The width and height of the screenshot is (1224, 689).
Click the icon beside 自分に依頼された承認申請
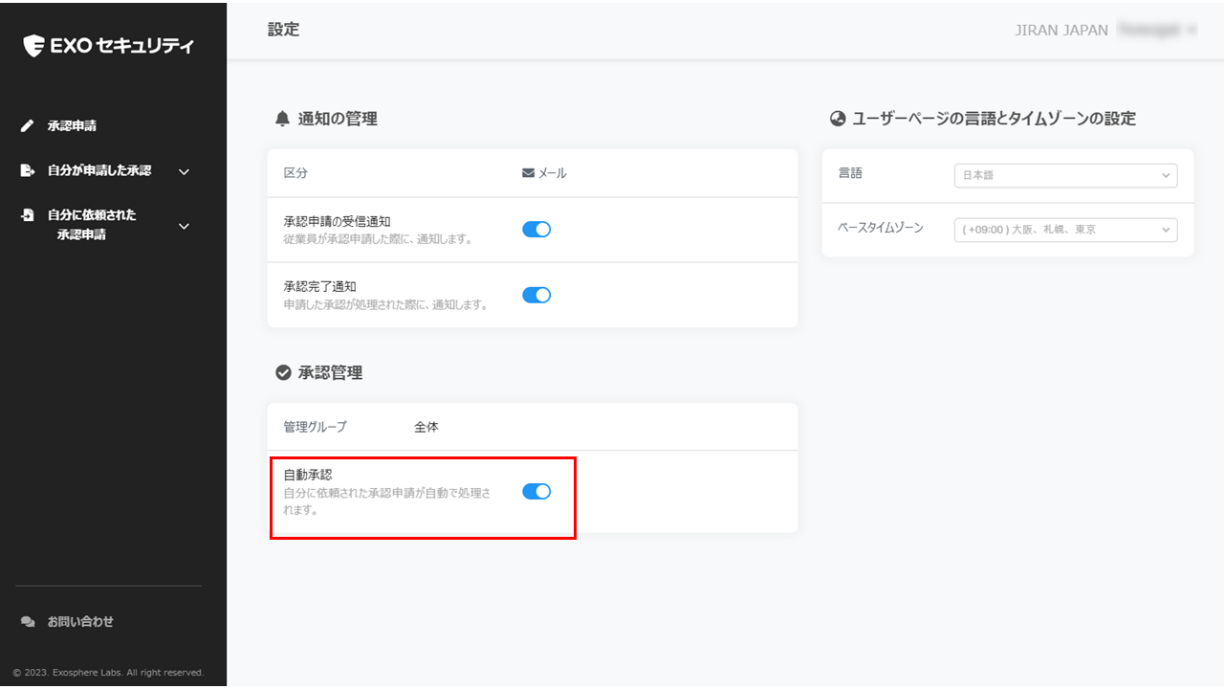coord(28,215)
